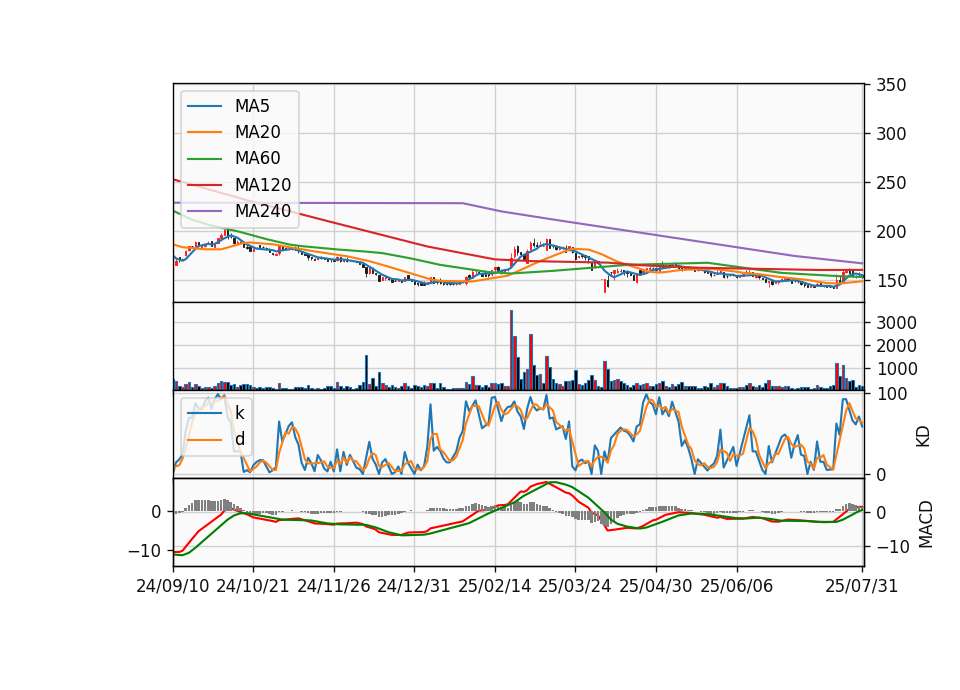The width and height of the screenshot is (960, 690).
Task: Click the 24/09/10 date tick label
Action: click(172, 586)
